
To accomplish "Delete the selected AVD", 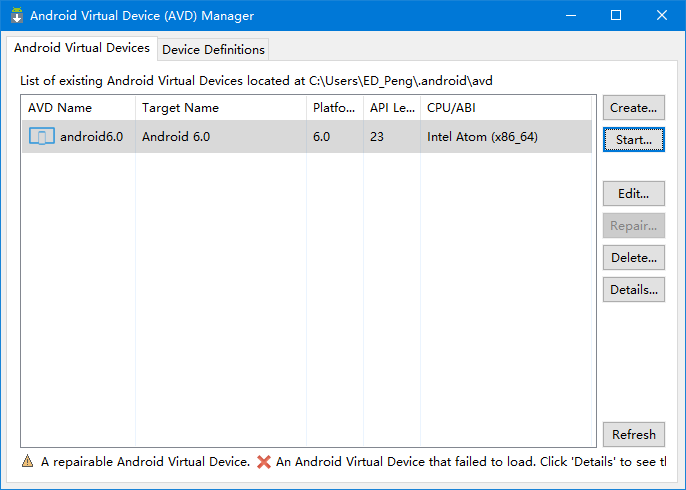I will [633, 258].
